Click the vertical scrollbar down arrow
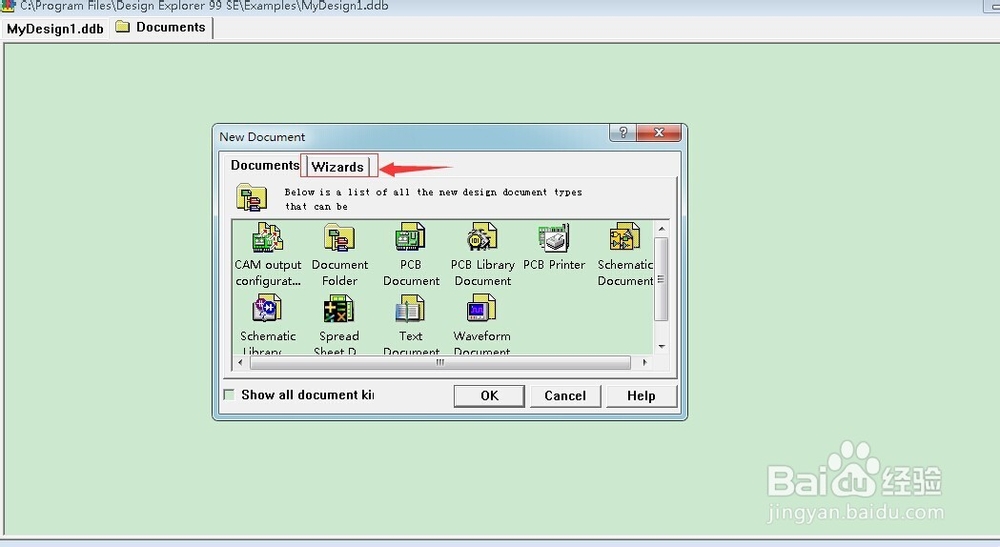Screen dimensions: 1000x547 tap(661, 346)
